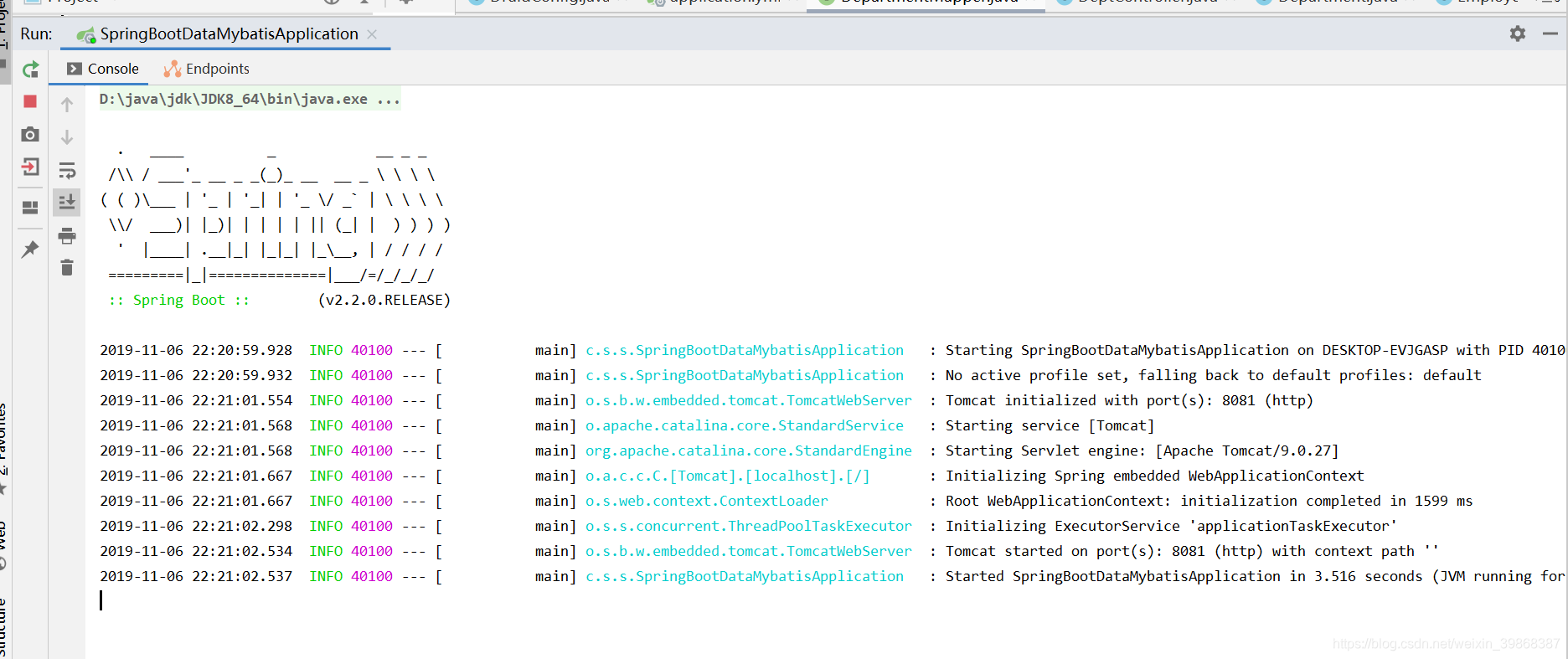This screenshot has height=659, width=1568.
Task: Open the Restore Layout icon in the Run sidebar
Action: click(x=30, y=208)
